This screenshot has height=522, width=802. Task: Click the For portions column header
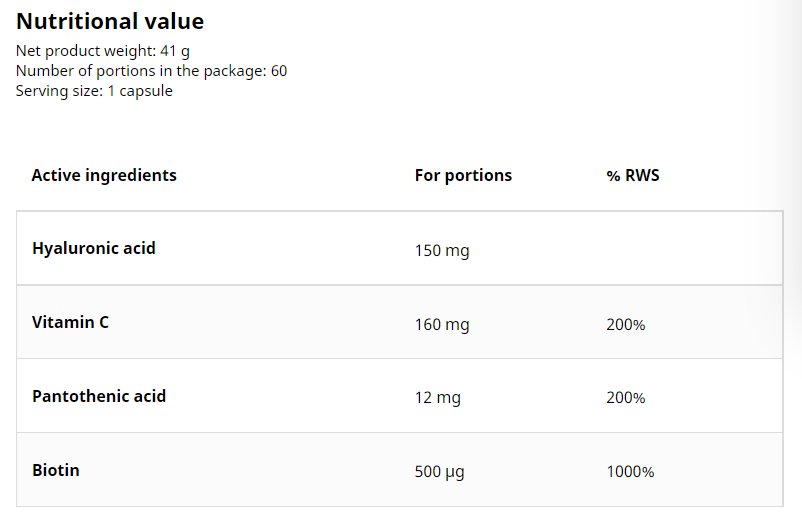(x=463, y=175)
